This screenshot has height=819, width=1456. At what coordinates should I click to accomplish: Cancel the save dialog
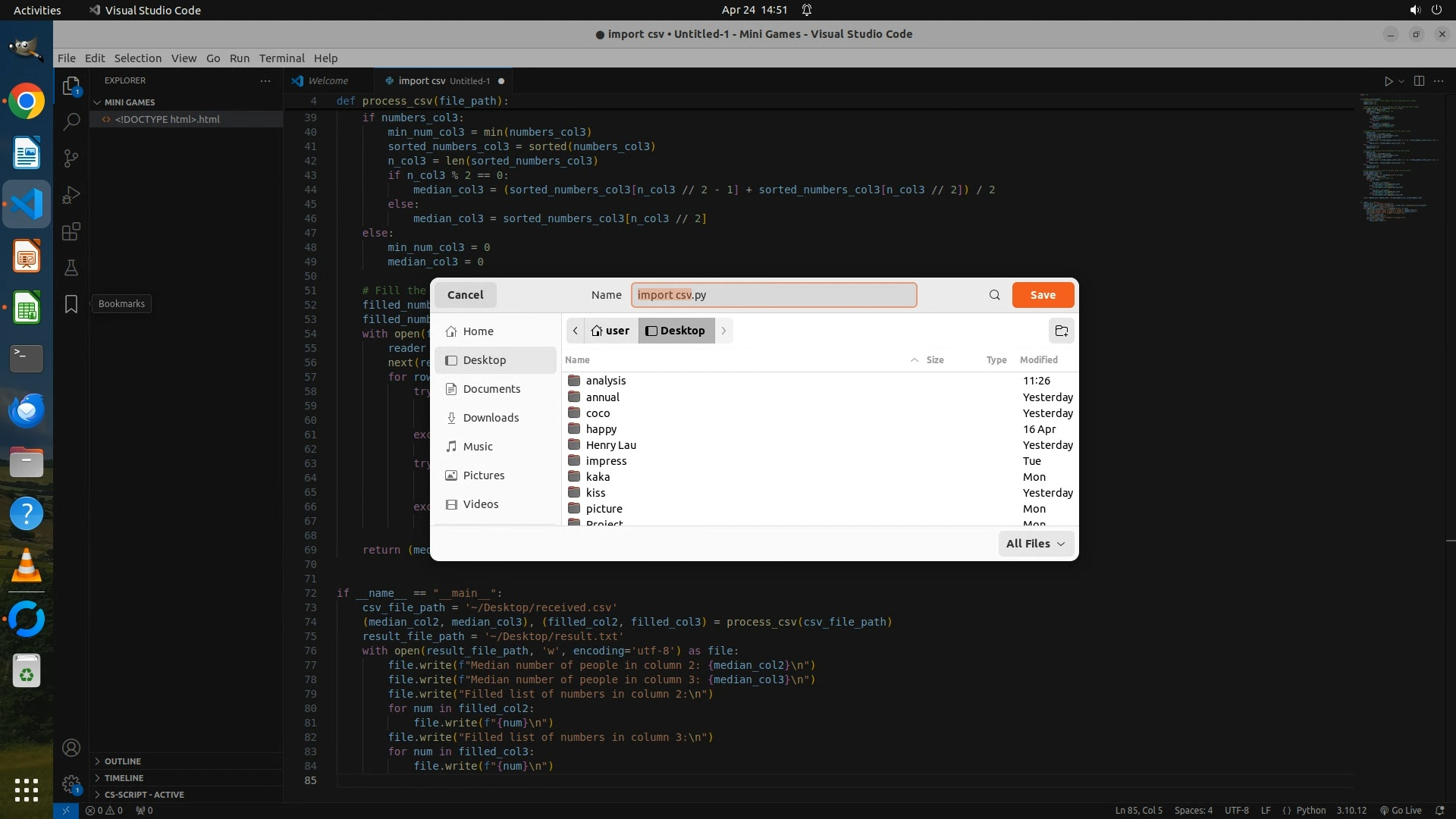(x=465, y=295)
